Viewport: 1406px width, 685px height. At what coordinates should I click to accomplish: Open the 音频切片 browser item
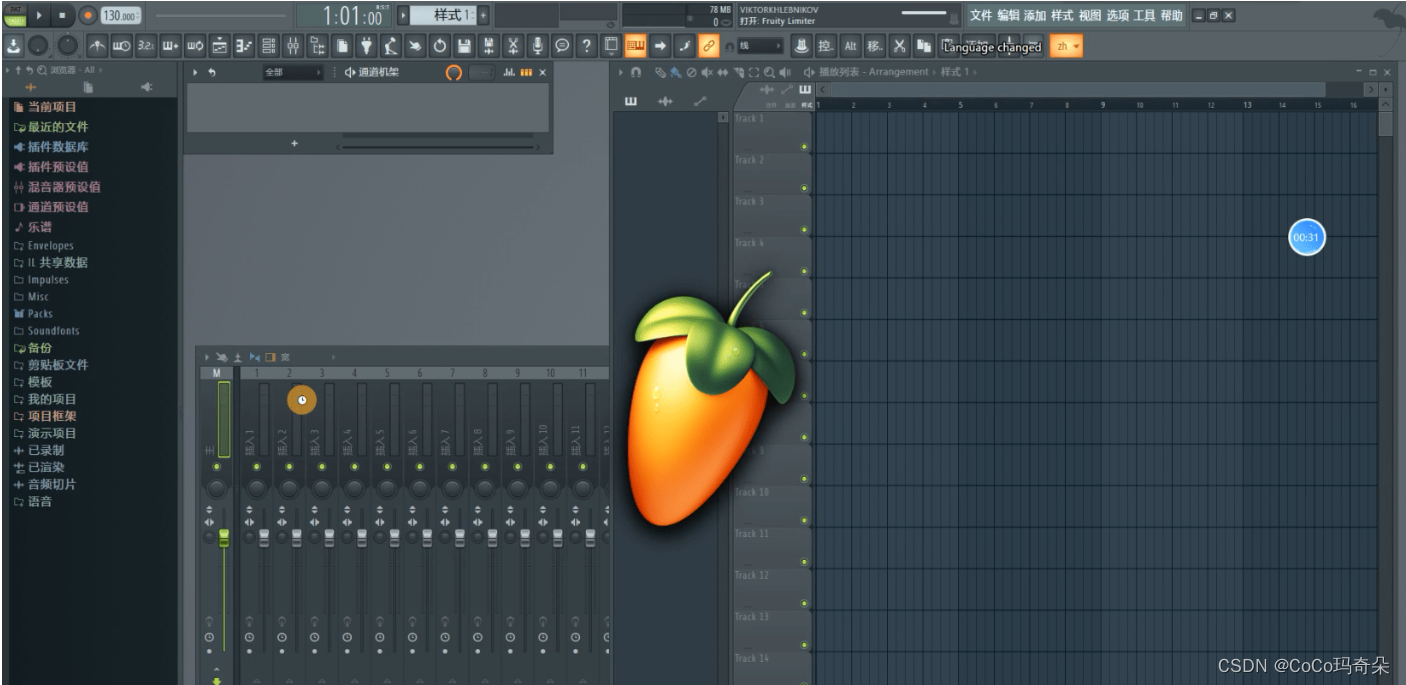click(x=45, y=484)
